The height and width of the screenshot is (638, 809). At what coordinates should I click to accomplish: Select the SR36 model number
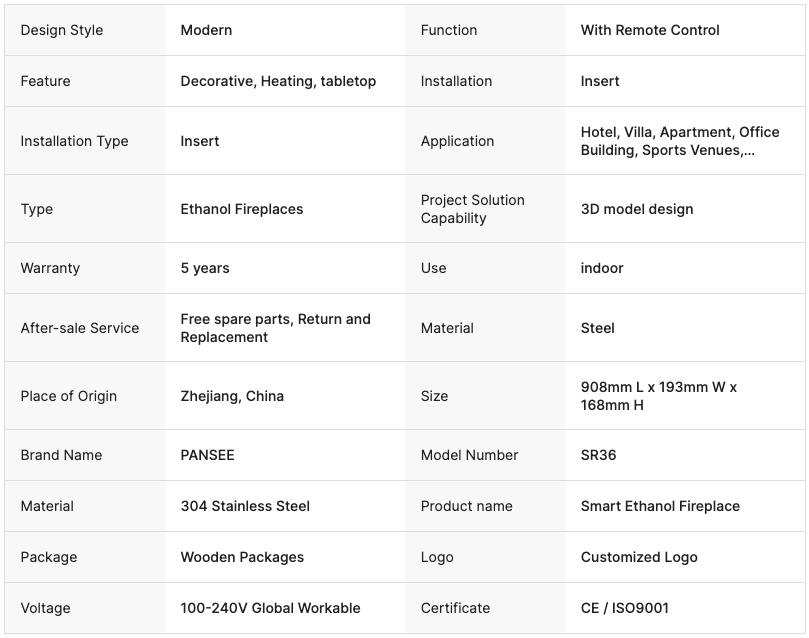click(x=599, y=455)
